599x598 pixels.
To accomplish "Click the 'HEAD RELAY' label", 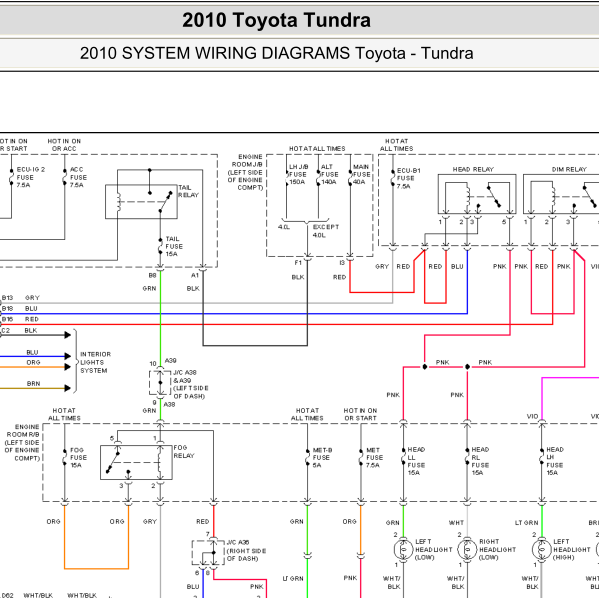I will [x=473, y=169].
